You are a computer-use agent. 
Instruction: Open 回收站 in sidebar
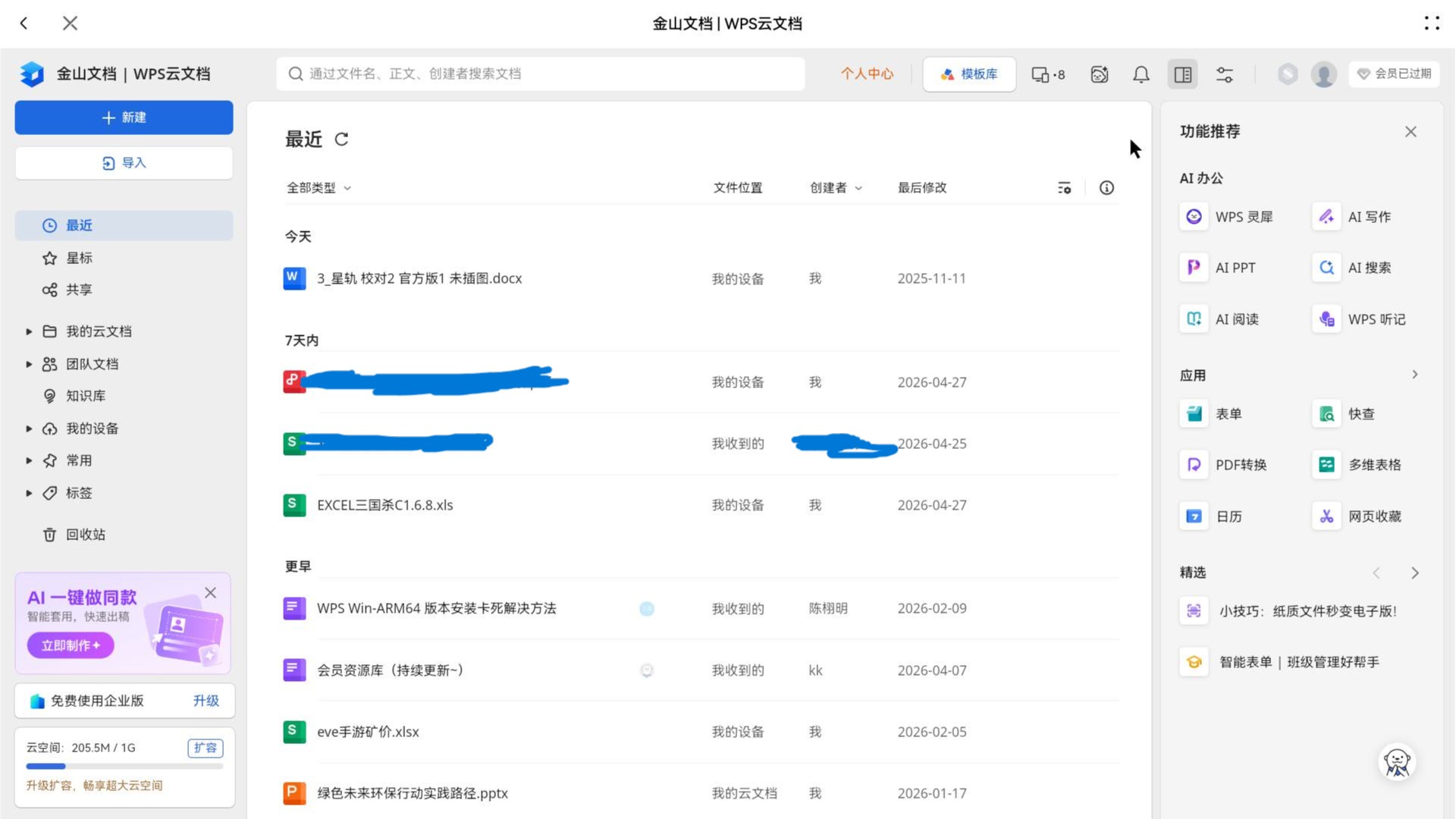click(x=124, y=535)
